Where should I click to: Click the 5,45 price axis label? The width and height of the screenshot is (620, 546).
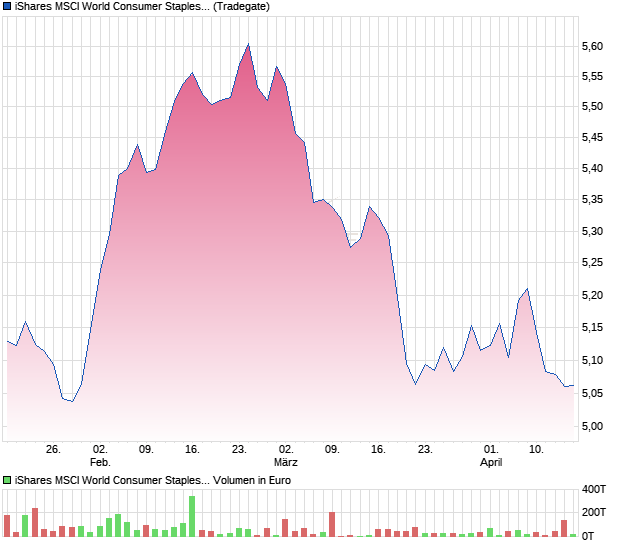click(592, 138)
